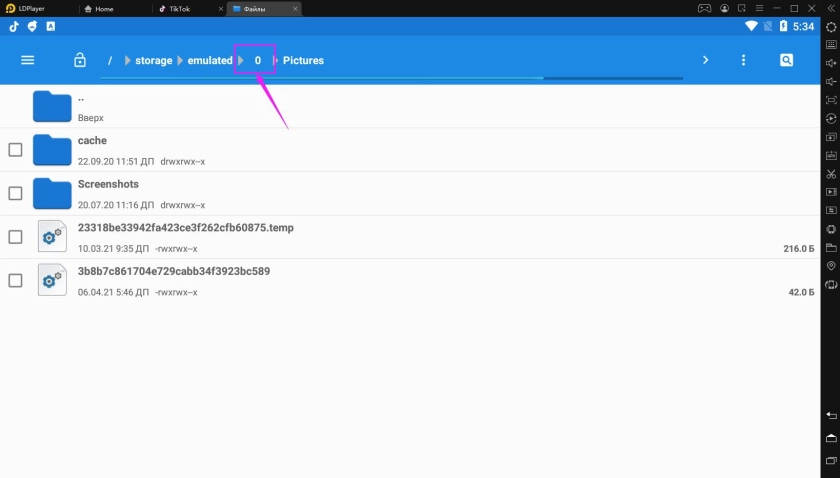
Task: Expand breadcrumb forward chevron arrow
Action: coord(705,60)
